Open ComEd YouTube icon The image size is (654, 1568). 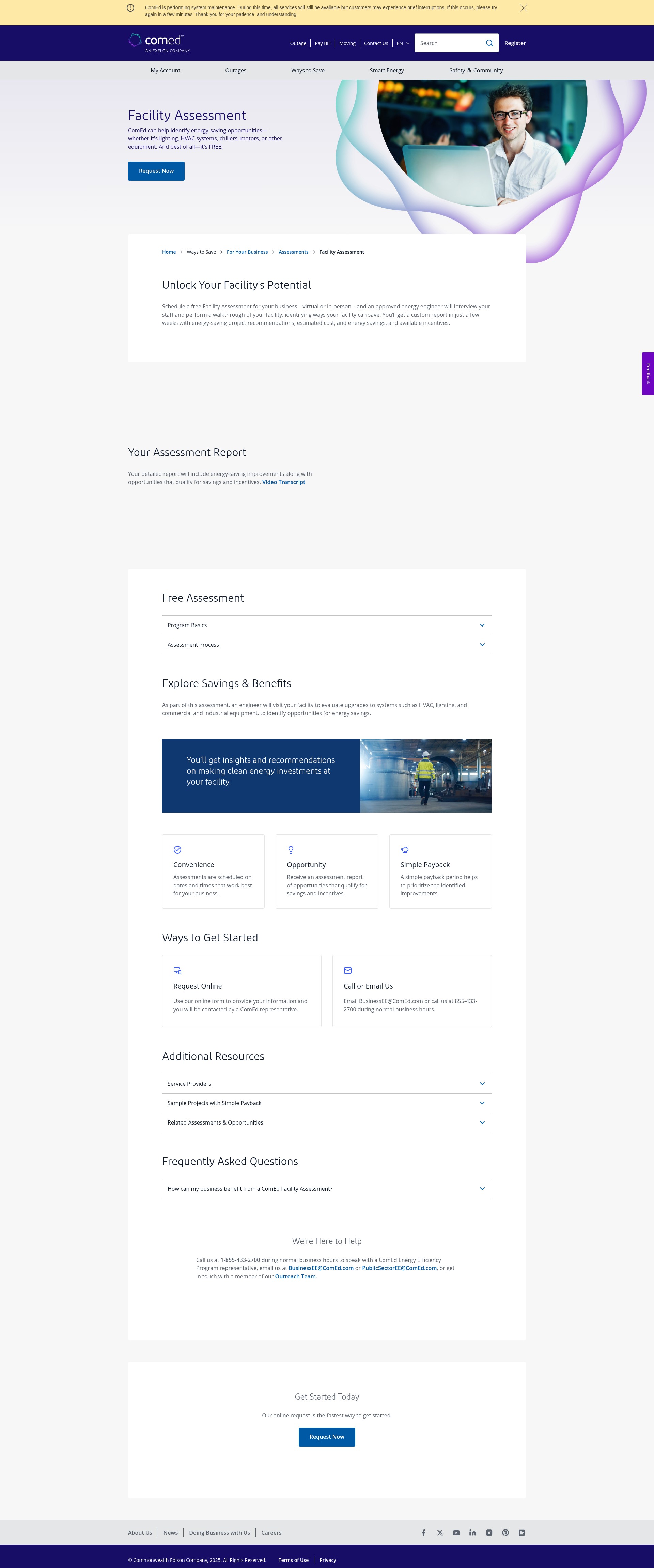coord(456,1532)
